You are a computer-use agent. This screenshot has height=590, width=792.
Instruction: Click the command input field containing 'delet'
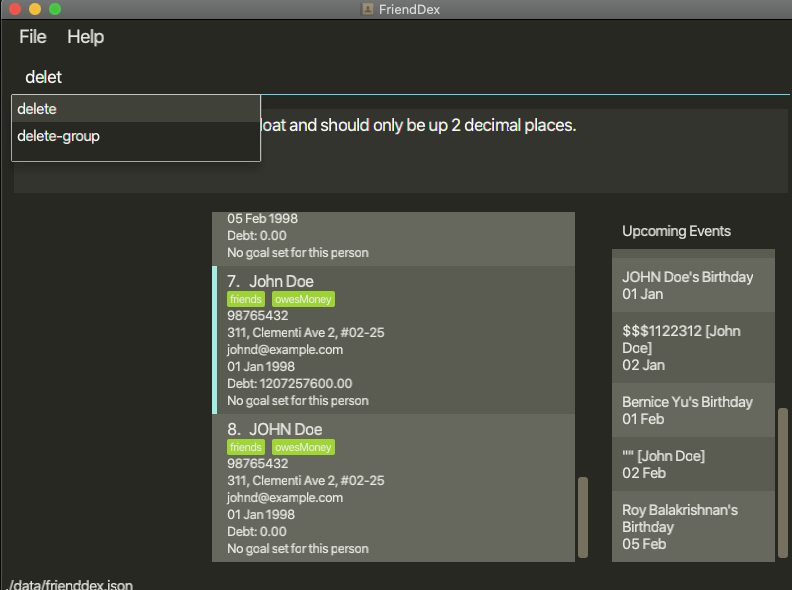tap(399, 77)
